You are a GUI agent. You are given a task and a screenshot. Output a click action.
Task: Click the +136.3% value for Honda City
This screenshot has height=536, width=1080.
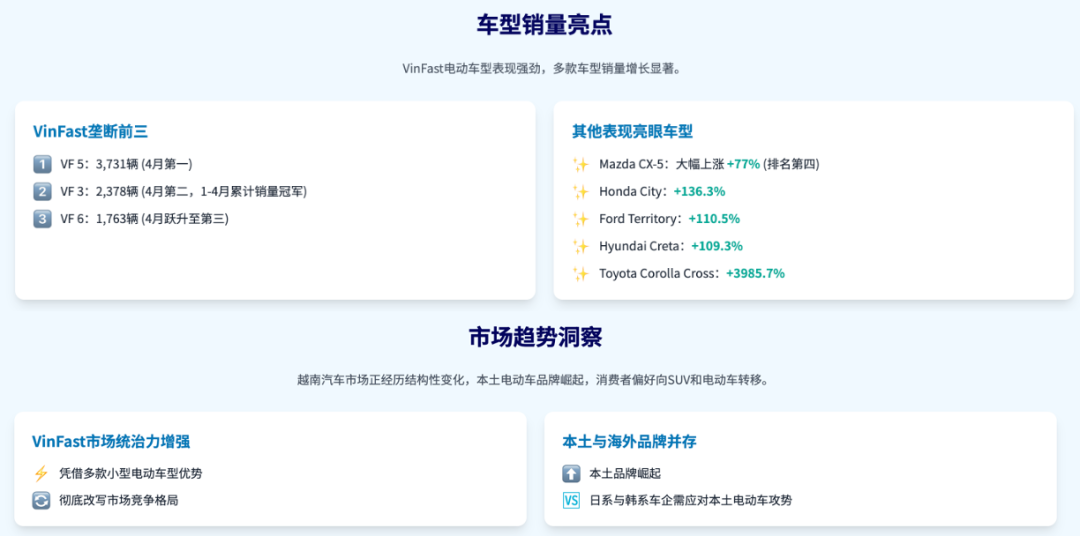point(699,192)
